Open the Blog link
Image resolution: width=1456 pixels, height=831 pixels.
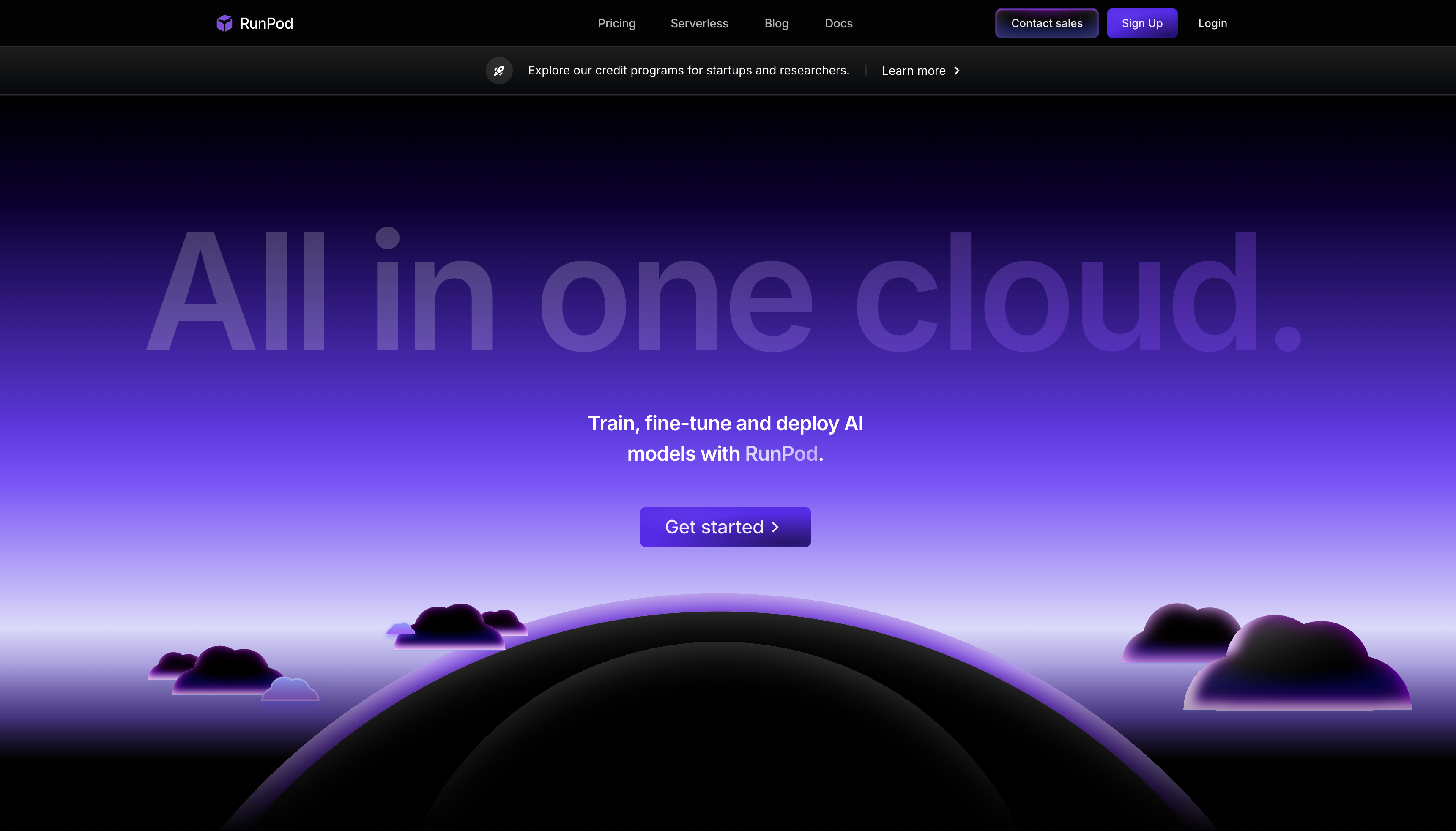[x=776, y=23]
